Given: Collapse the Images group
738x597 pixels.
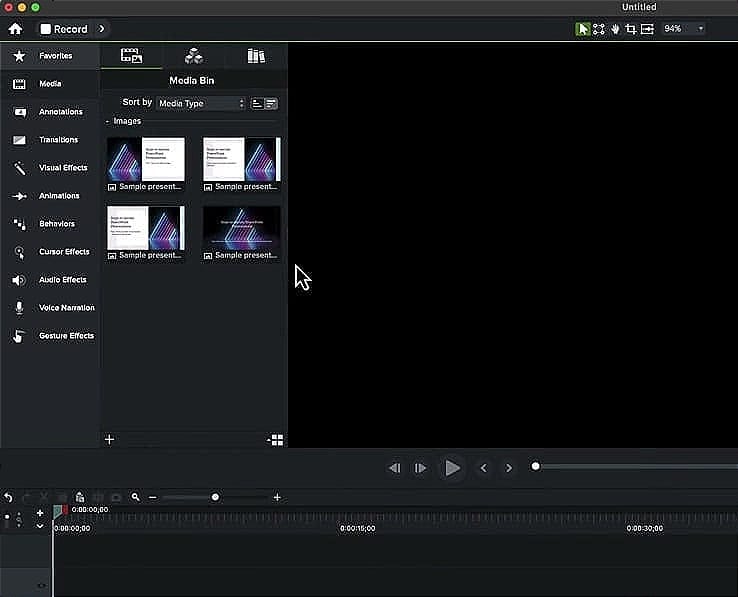Looking at the screenshot, I should pyautogui.click(x=107, y=121).
